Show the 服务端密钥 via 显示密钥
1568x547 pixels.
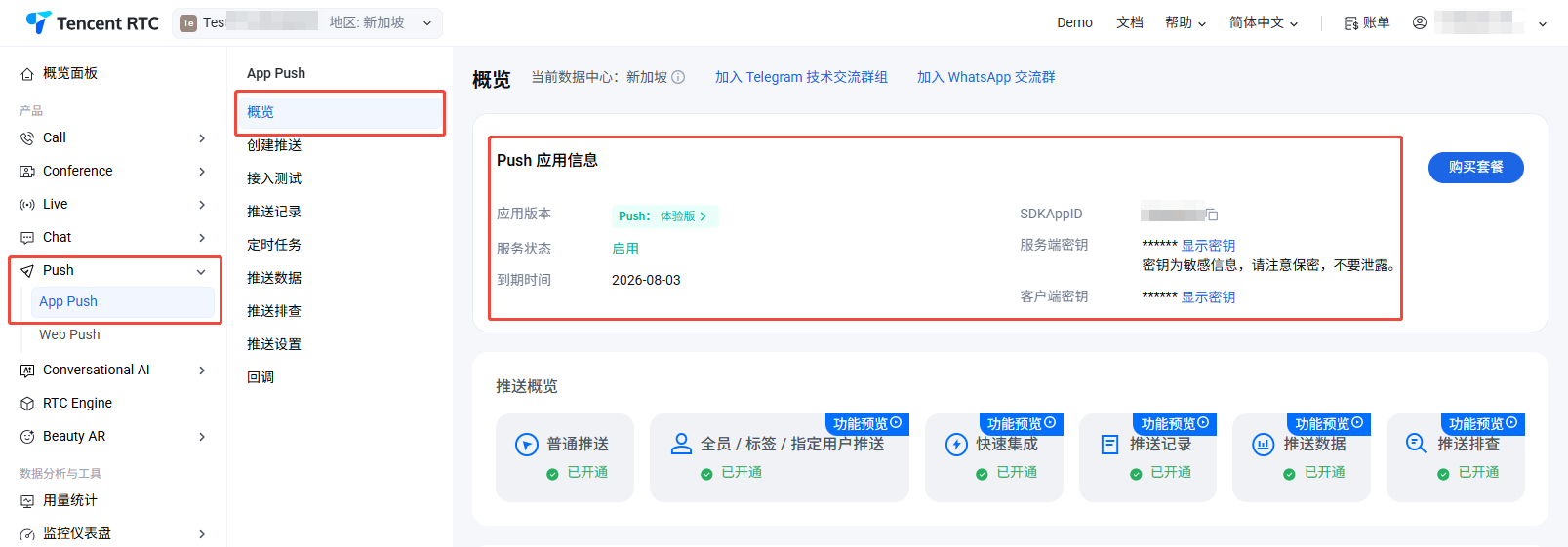coord(1208,246)
